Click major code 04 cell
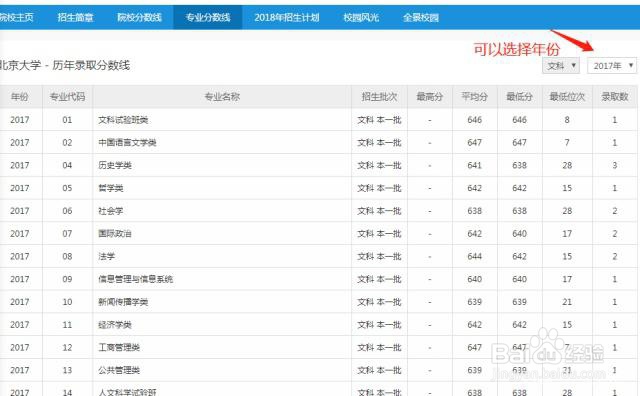Viewport: 640px width, 396px height. pos(67,165)
